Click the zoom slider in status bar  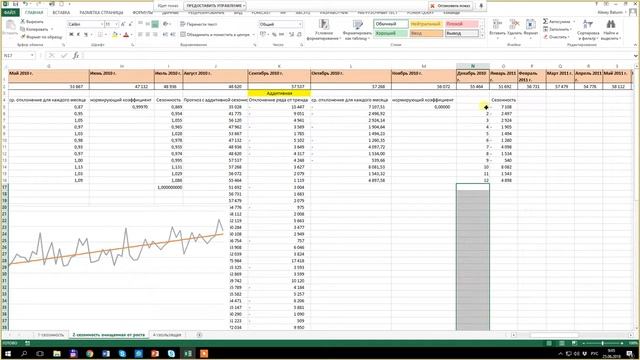click(602, 343)
